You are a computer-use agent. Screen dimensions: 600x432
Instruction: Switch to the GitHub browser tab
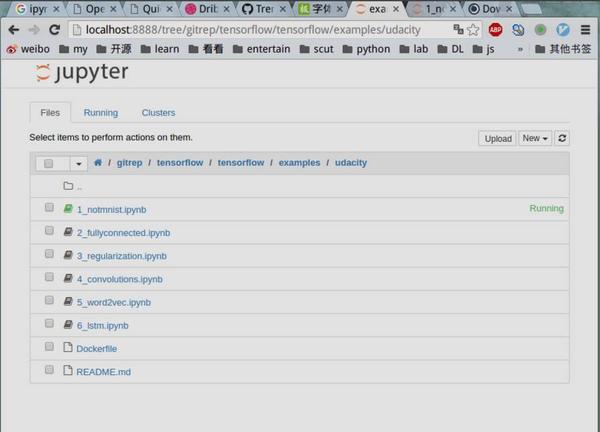[x=264, y=9]
